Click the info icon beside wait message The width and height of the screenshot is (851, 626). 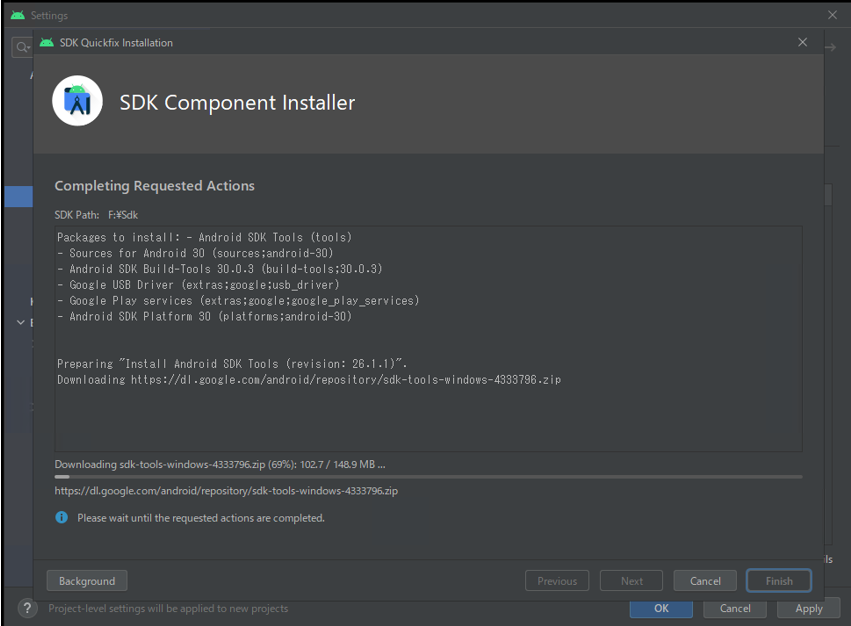click(62, 517)
